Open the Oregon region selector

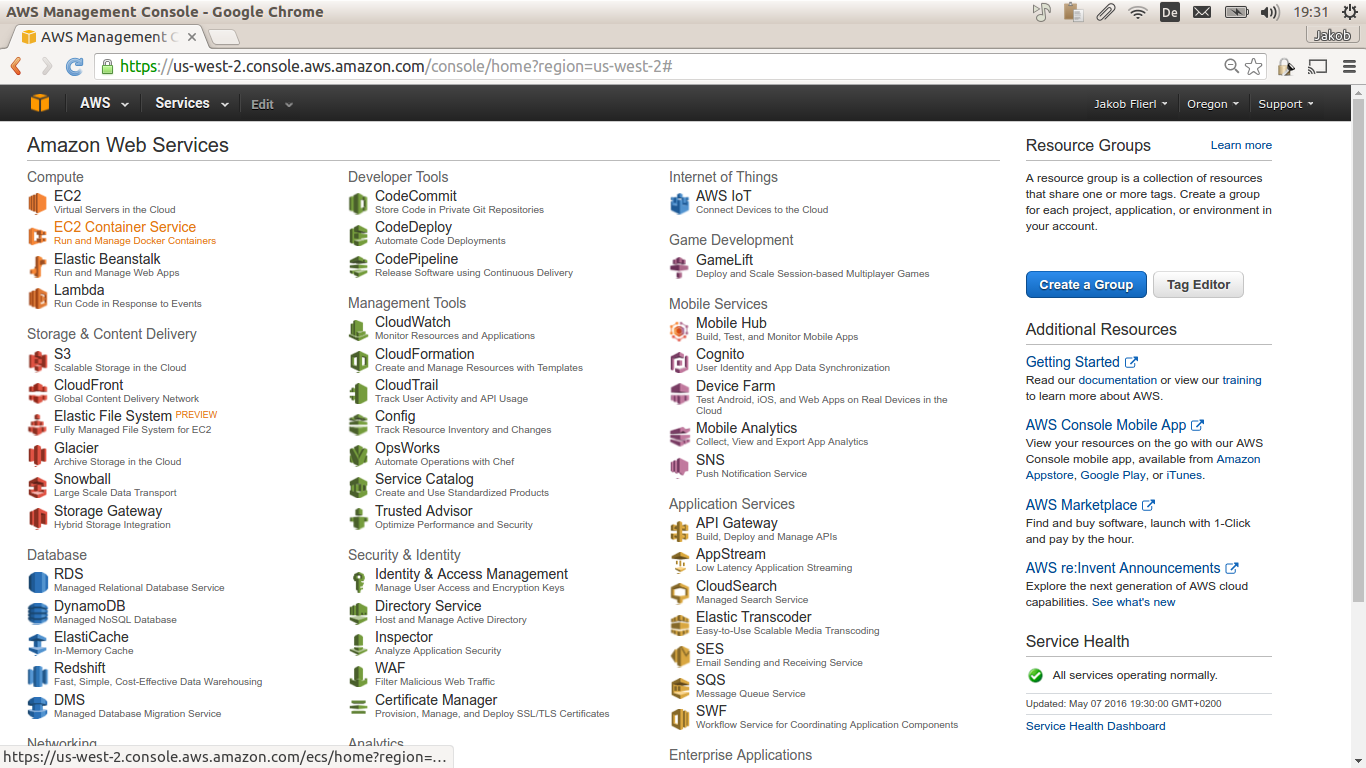point(1213,104)
